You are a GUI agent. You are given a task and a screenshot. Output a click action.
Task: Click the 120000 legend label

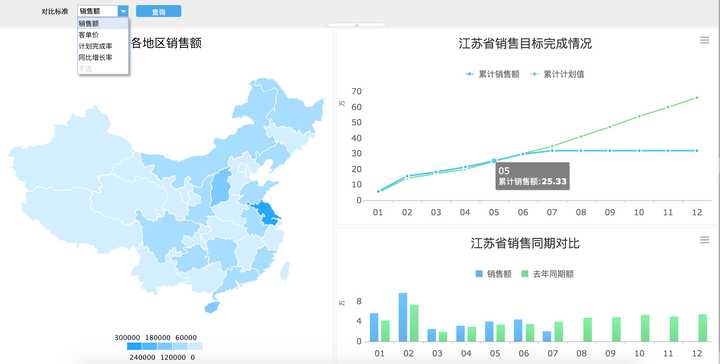pyautogui.click(x=173, y=357)
